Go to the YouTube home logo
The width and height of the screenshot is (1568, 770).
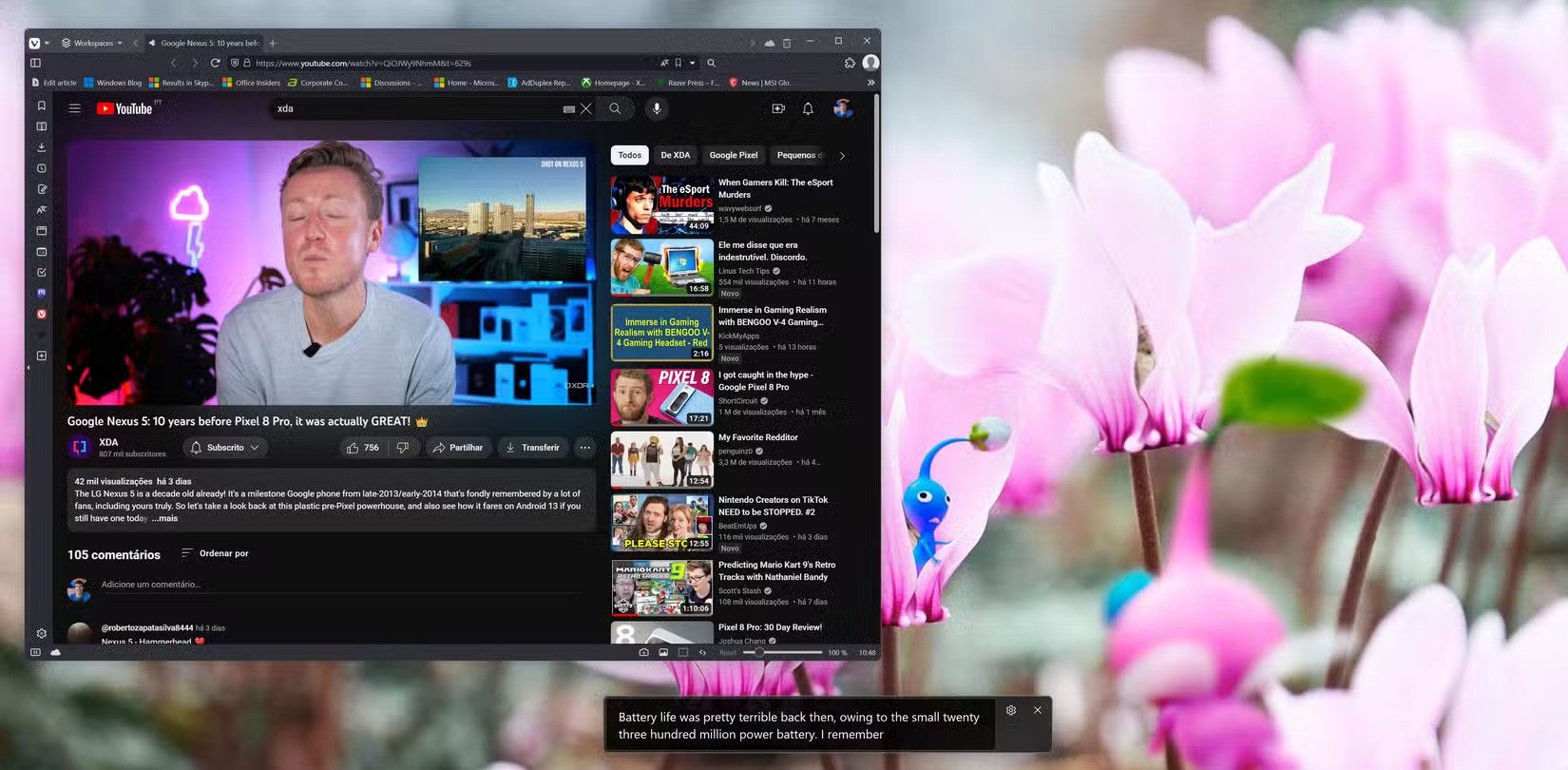click(x=124, y=108)
